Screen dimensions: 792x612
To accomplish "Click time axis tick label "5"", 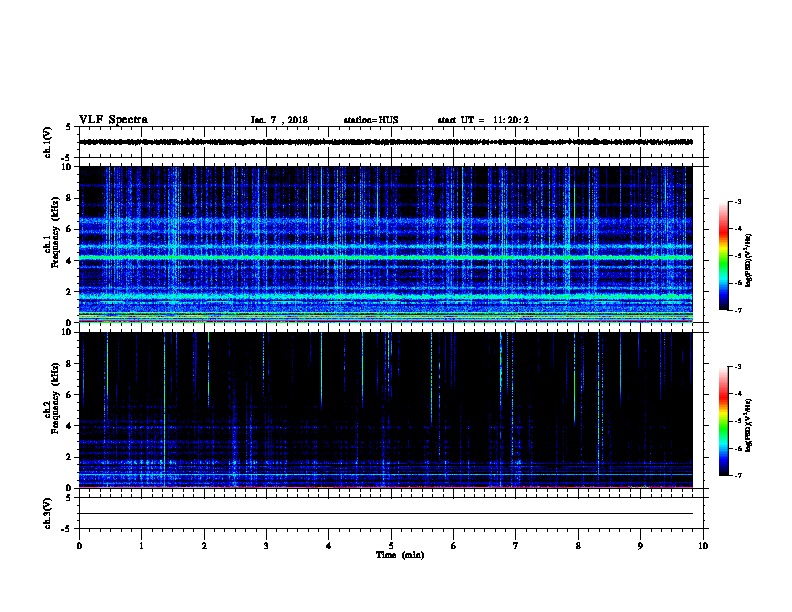I will [x=391, y=545].
